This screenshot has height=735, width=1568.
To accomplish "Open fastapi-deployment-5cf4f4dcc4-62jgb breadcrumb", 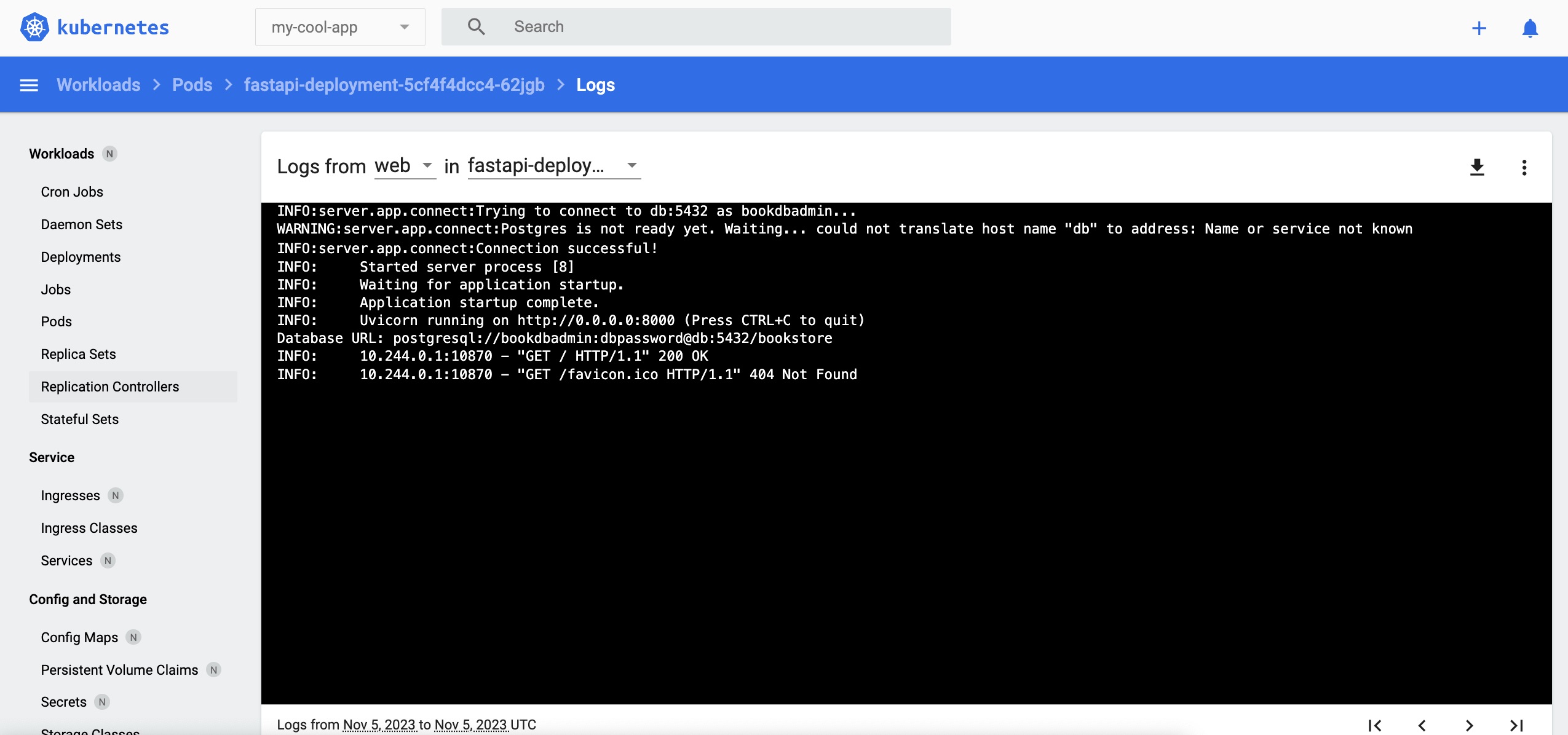I will pyautogui.click(x=394, y=85).
